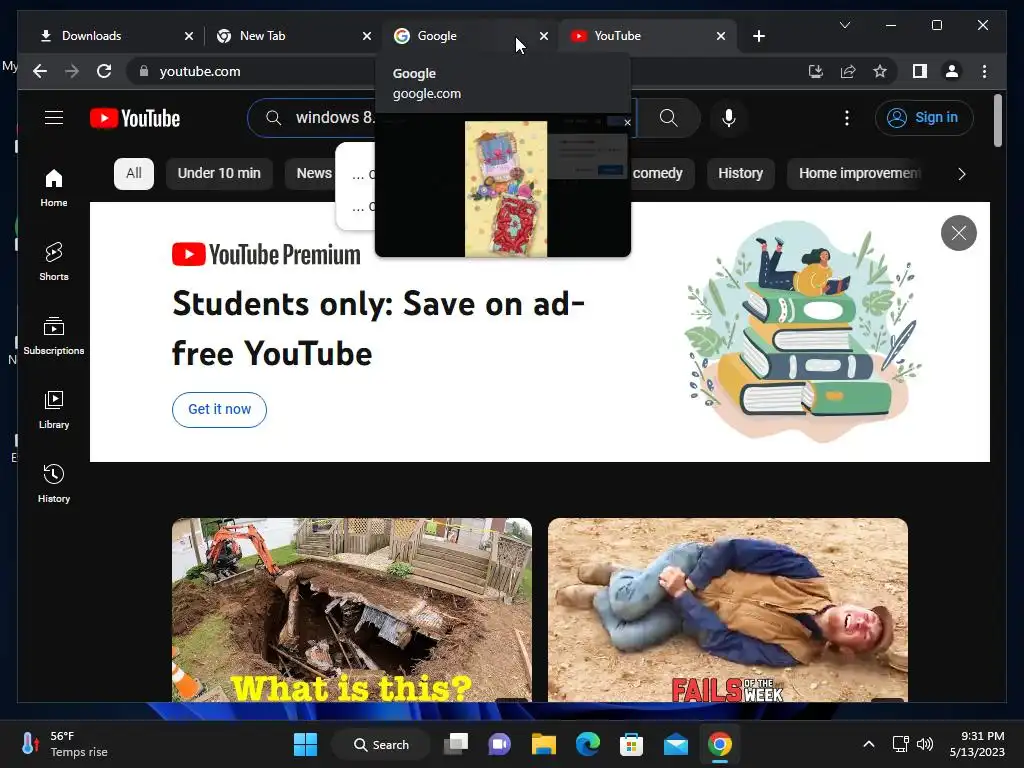Open a new tab with the plus button
The image size is (1024, 768).
pyautogui.click(x=758, y=36)
